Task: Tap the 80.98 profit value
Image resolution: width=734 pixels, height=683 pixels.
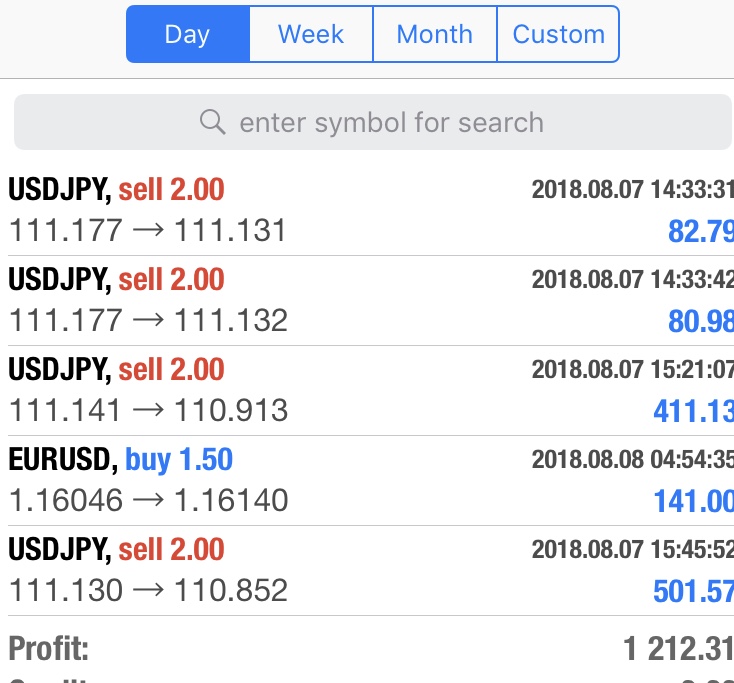Action: (701, 321)
